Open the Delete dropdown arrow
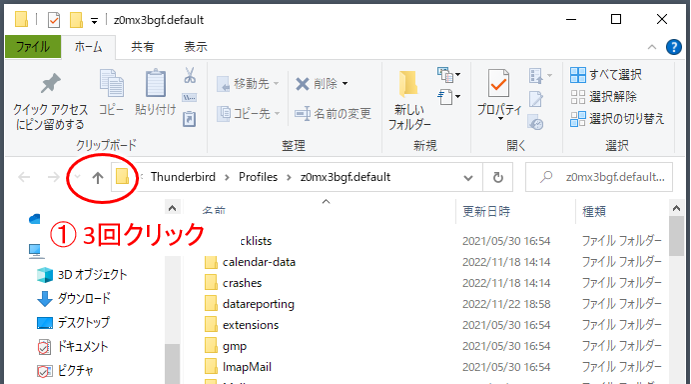 (345, 83)
